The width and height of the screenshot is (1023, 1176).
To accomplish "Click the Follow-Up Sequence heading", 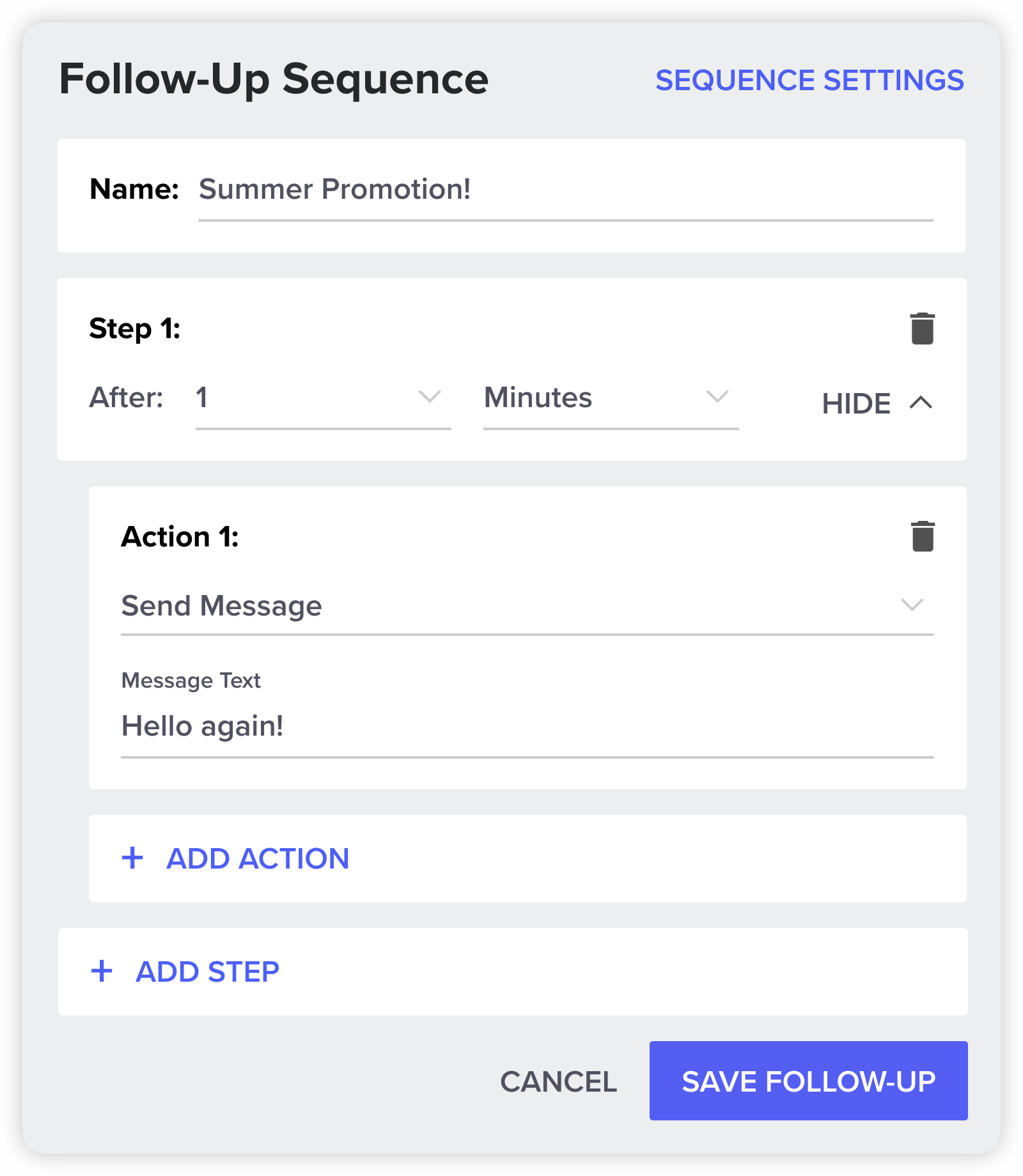I will coord(274,79).
